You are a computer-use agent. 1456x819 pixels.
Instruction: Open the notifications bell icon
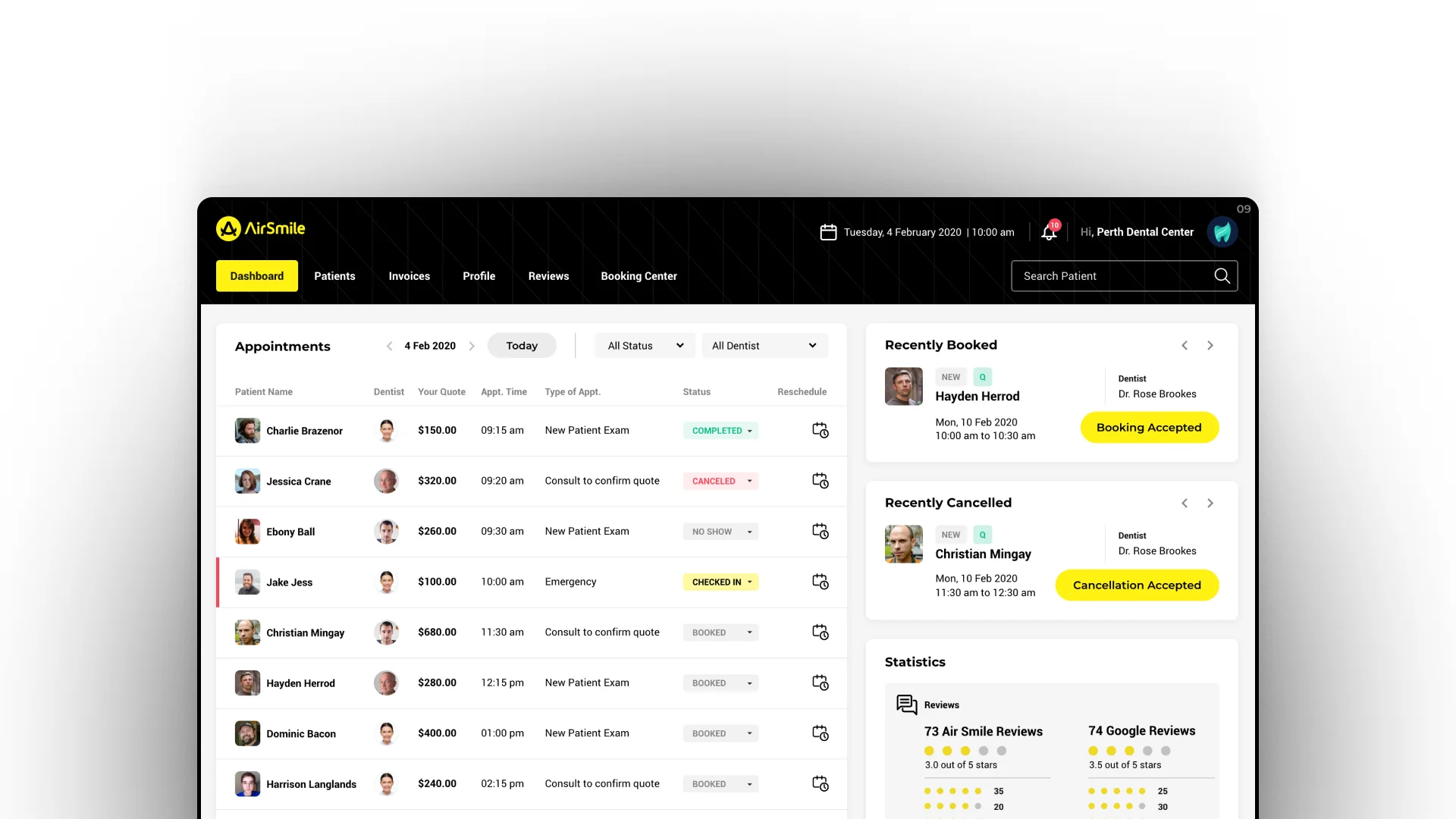[x=1049, y=232]
